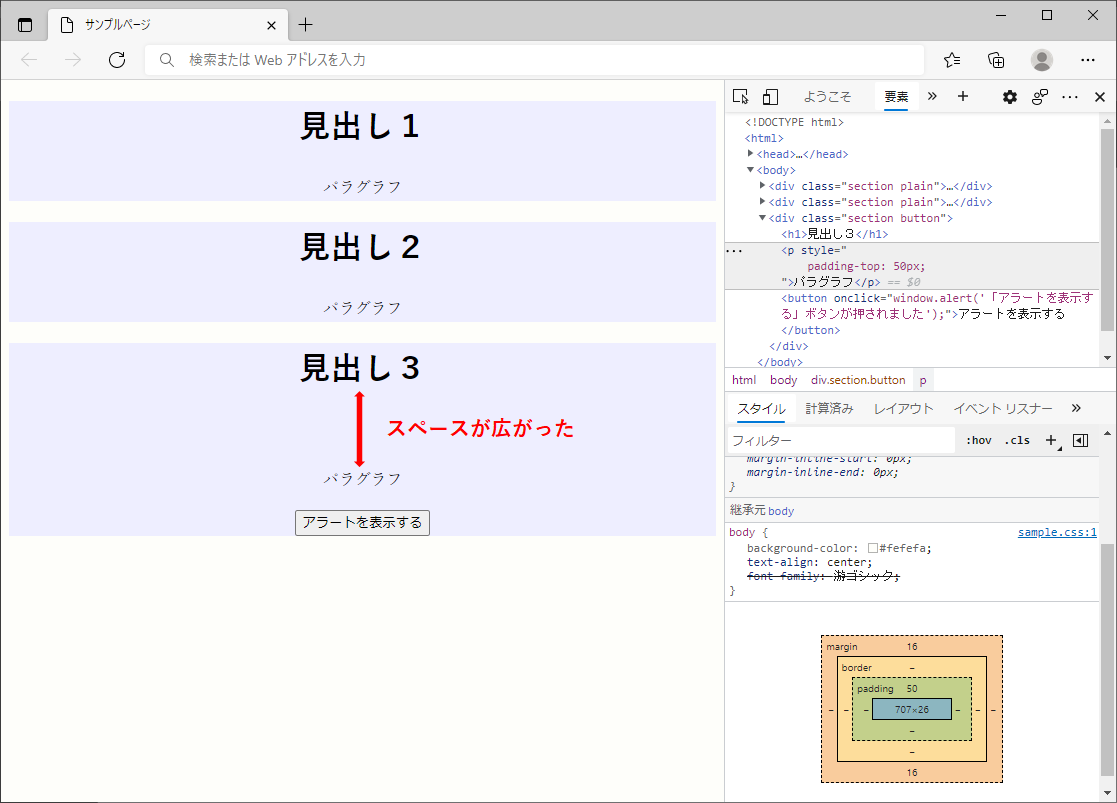Open DevTools settings gear
The width and height of the screenshot is (1117, 803).
coord(1009,96)
